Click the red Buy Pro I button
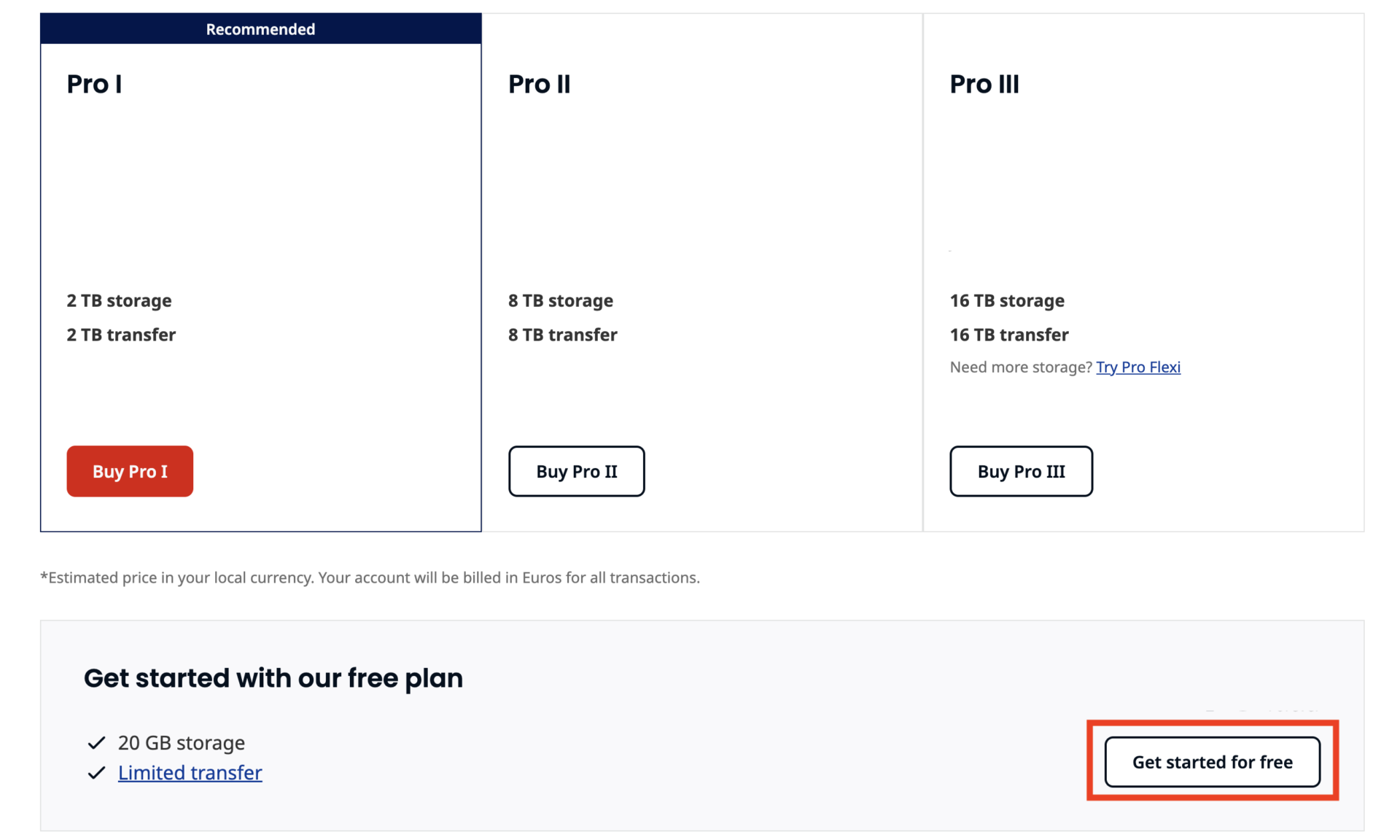Screen dimensions: 1400x840 tap(130, 471)
